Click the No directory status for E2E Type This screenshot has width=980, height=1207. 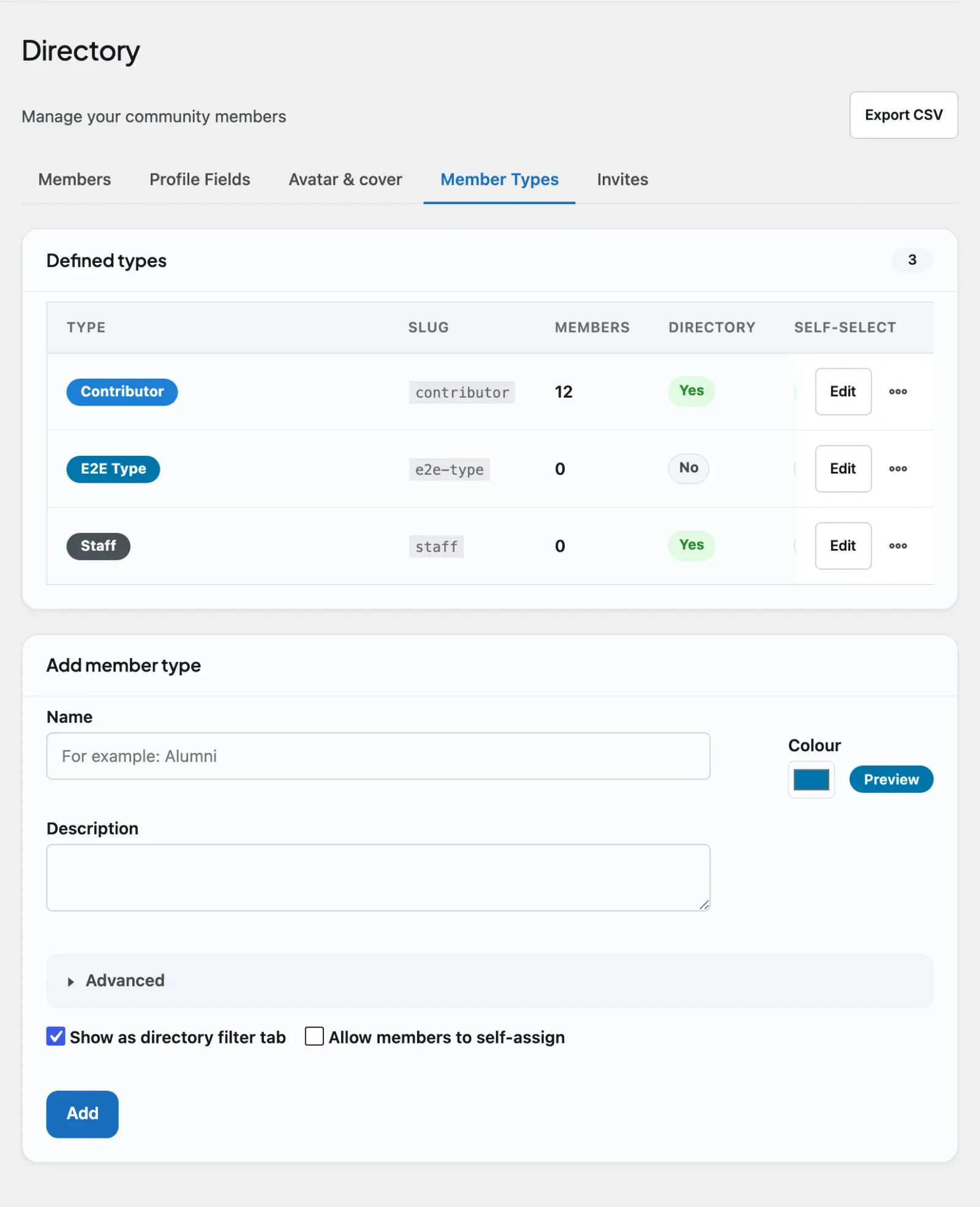coord(688,468)
